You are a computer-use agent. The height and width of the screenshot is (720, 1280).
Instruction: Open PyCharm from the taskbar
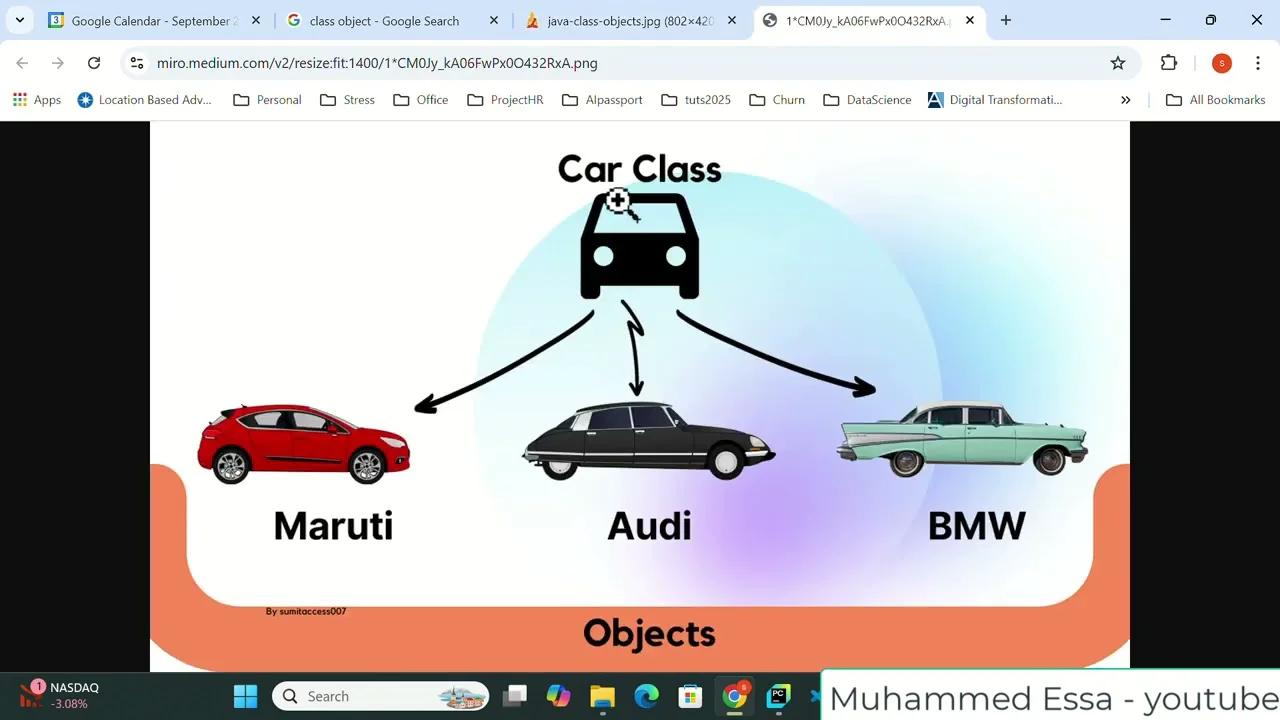777,695
